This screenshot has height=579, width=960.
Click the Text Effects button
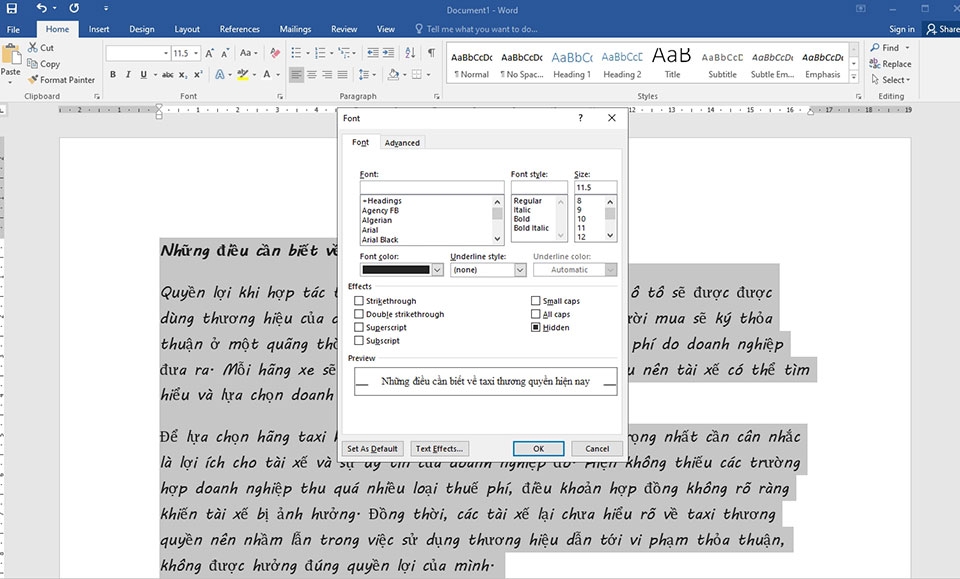point(439,449)
